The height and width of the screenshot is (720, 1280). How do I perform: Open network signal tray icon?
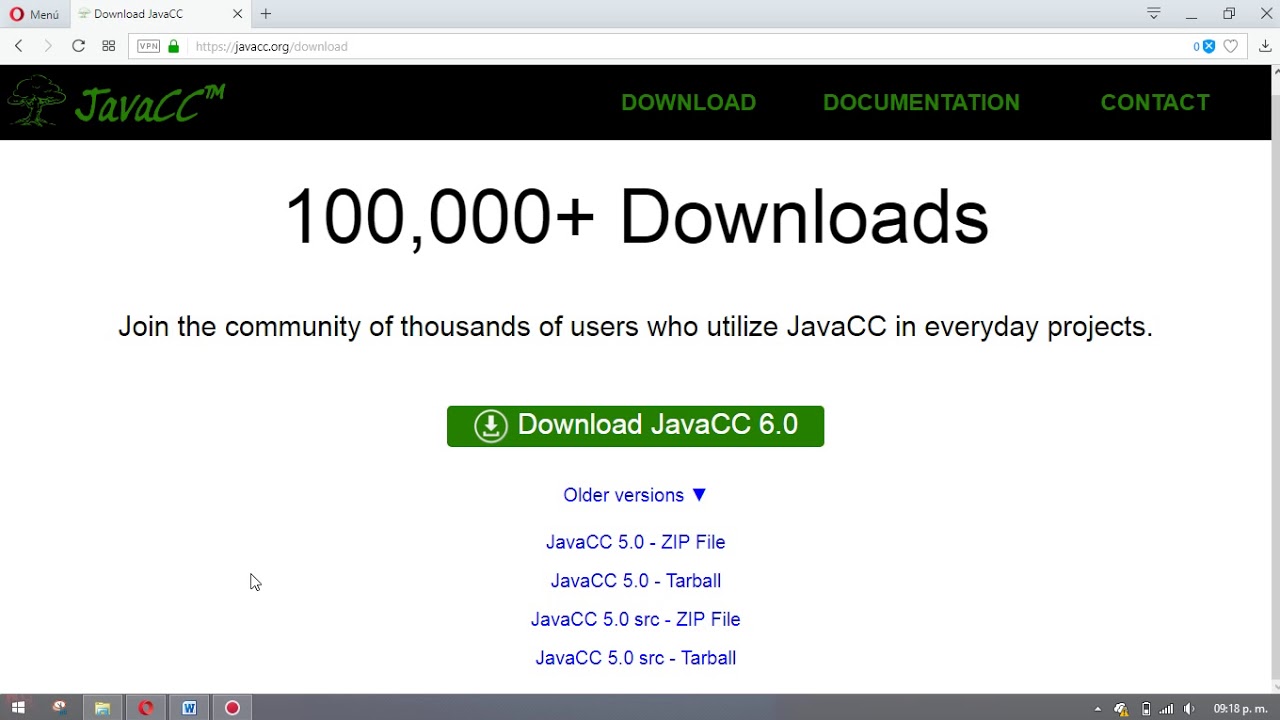[x=1167, y=709]
